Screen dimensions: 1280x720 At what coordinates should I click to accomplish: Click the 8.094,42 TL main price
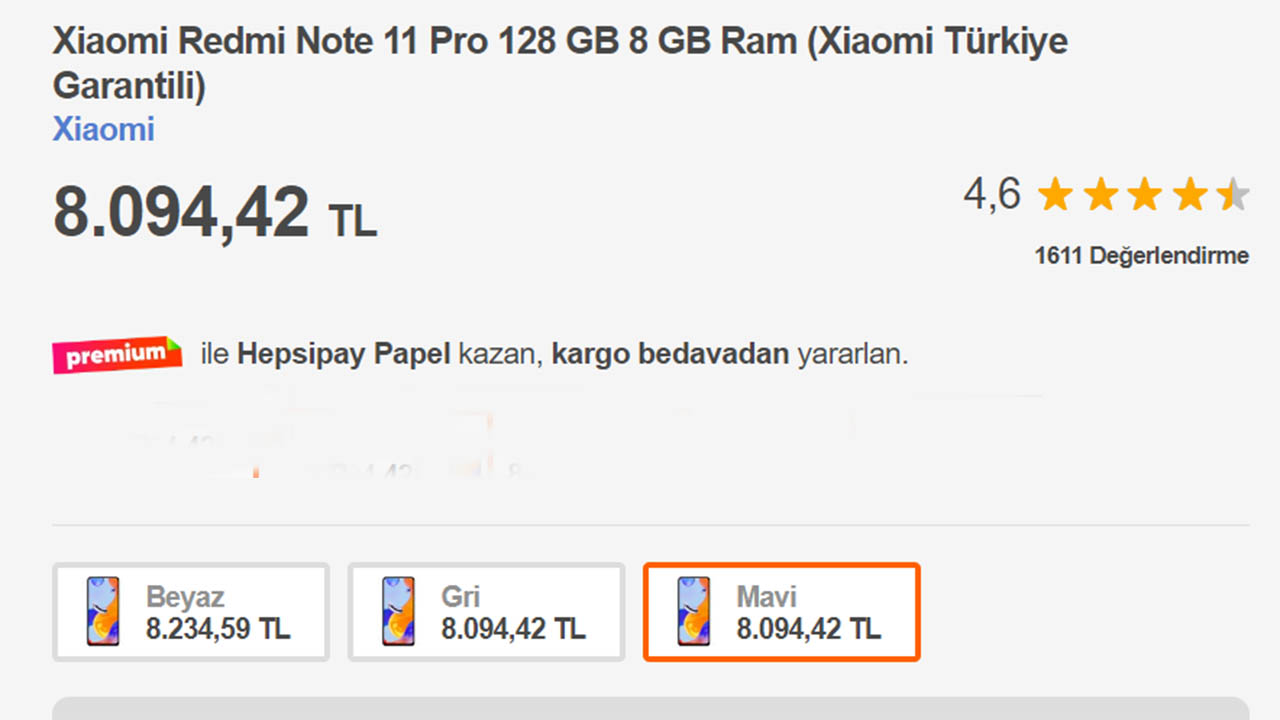click(215, 210)
